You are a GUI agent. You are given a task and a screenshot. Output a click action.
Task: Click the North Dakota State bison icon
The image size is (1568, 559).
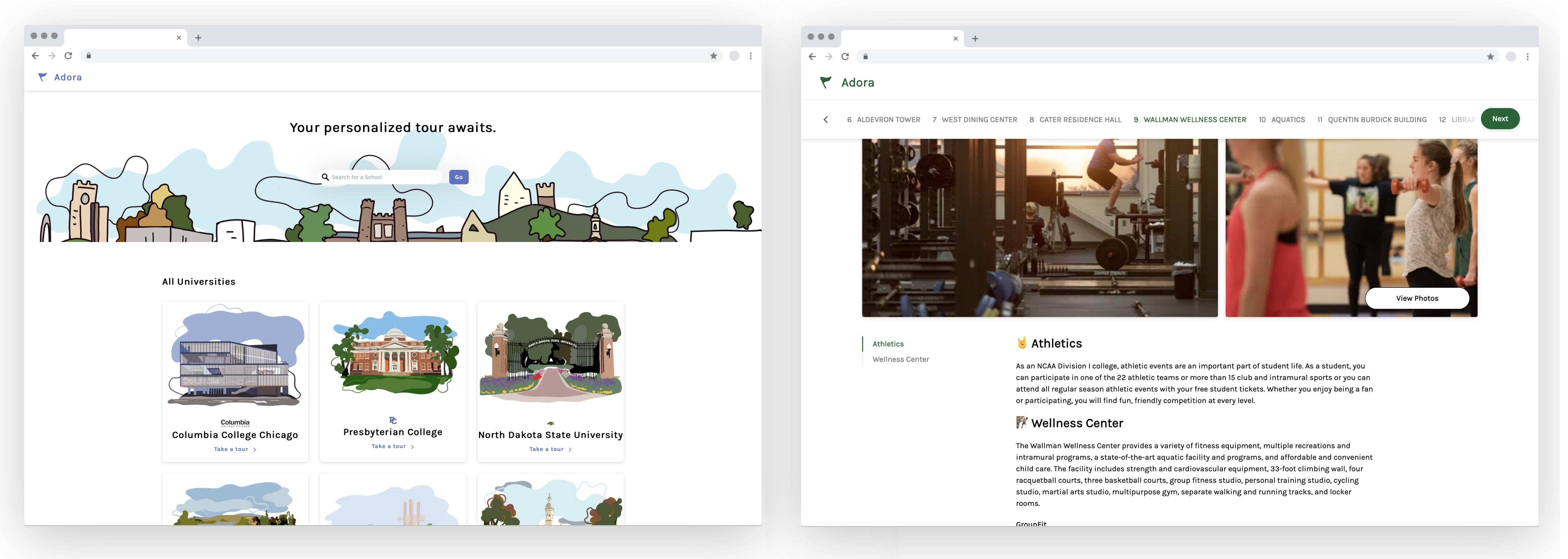click(550, 423)
